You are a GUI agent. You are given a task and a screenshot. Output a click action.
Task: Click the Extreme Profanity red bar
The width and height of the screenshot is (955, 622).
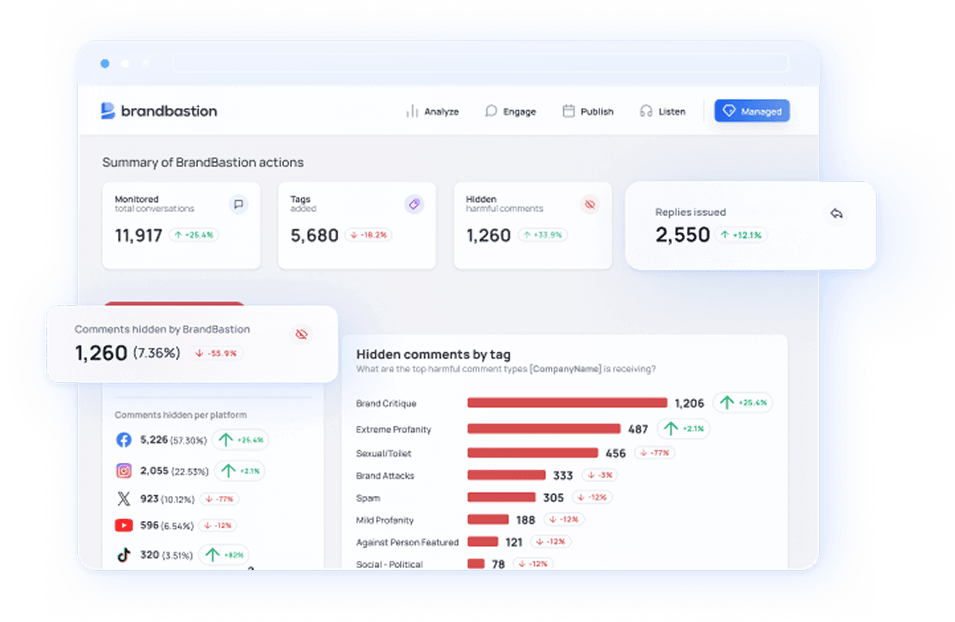(x=544, y=429)
